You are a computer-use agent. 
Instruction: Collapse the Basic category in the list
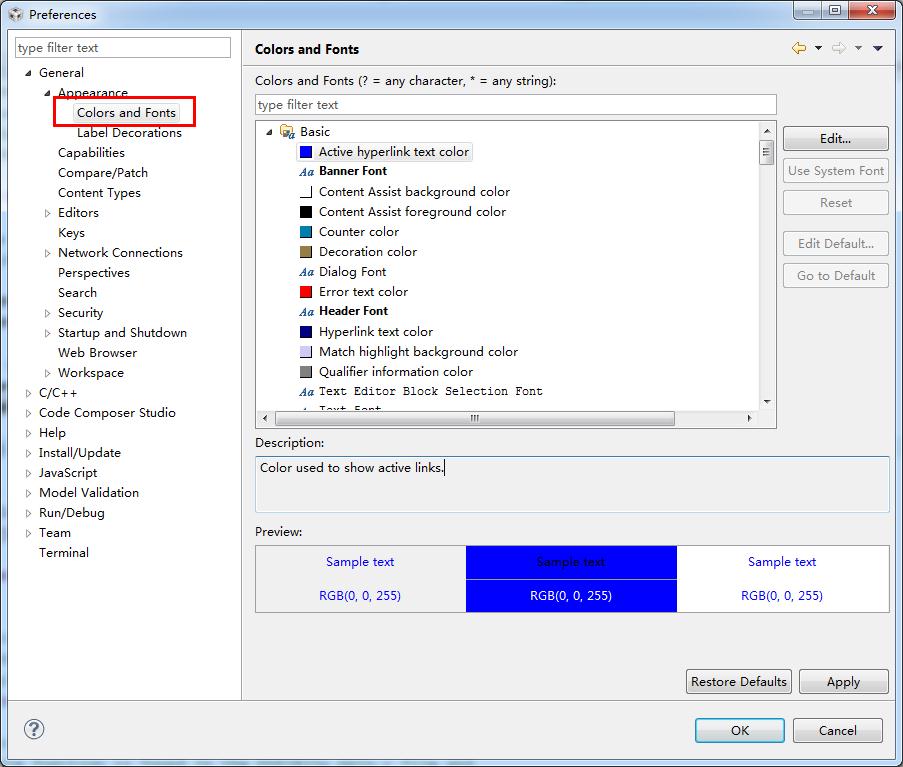point(269,132)
